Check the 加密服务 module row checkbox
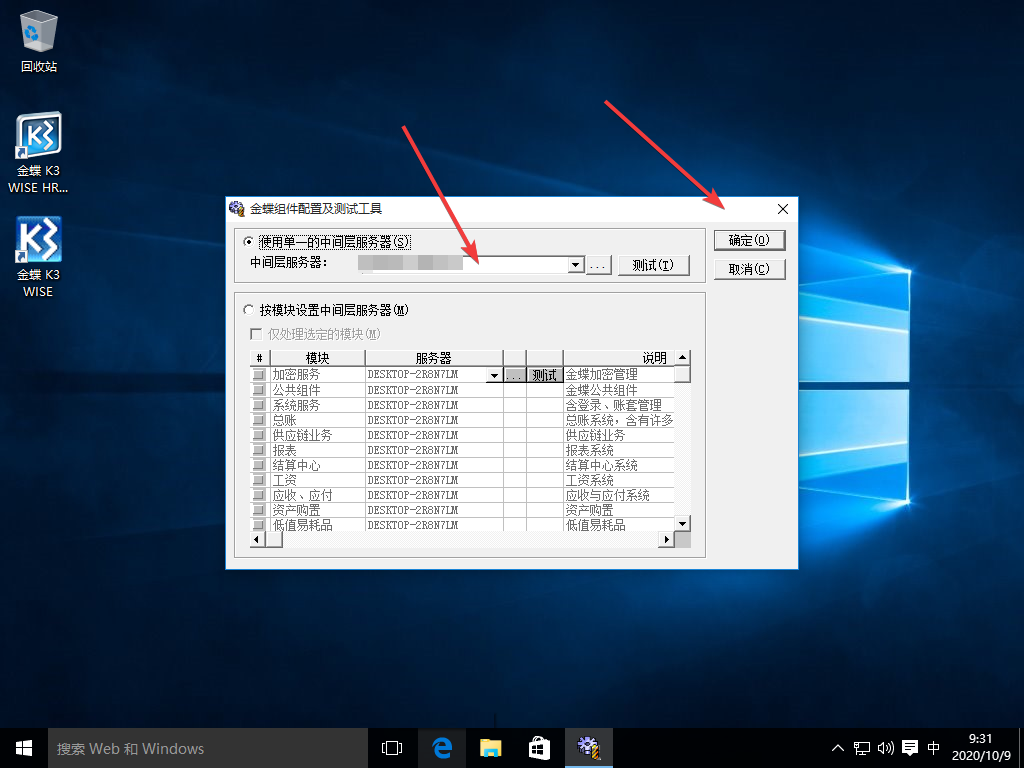This screenshot has height=768, width=1024. (258, 374)
